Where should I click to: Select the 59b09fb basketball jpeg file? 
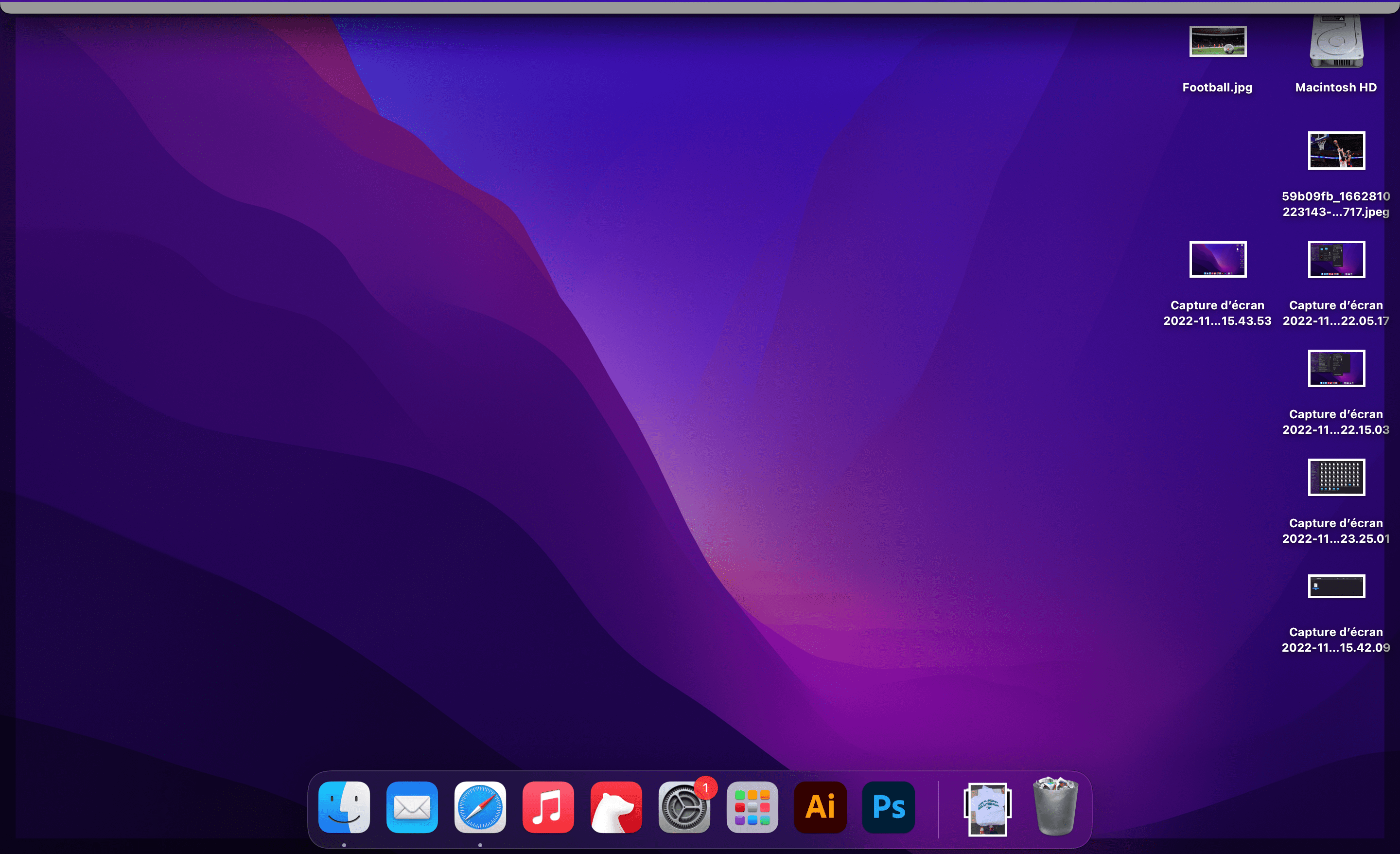(1336, 151)
